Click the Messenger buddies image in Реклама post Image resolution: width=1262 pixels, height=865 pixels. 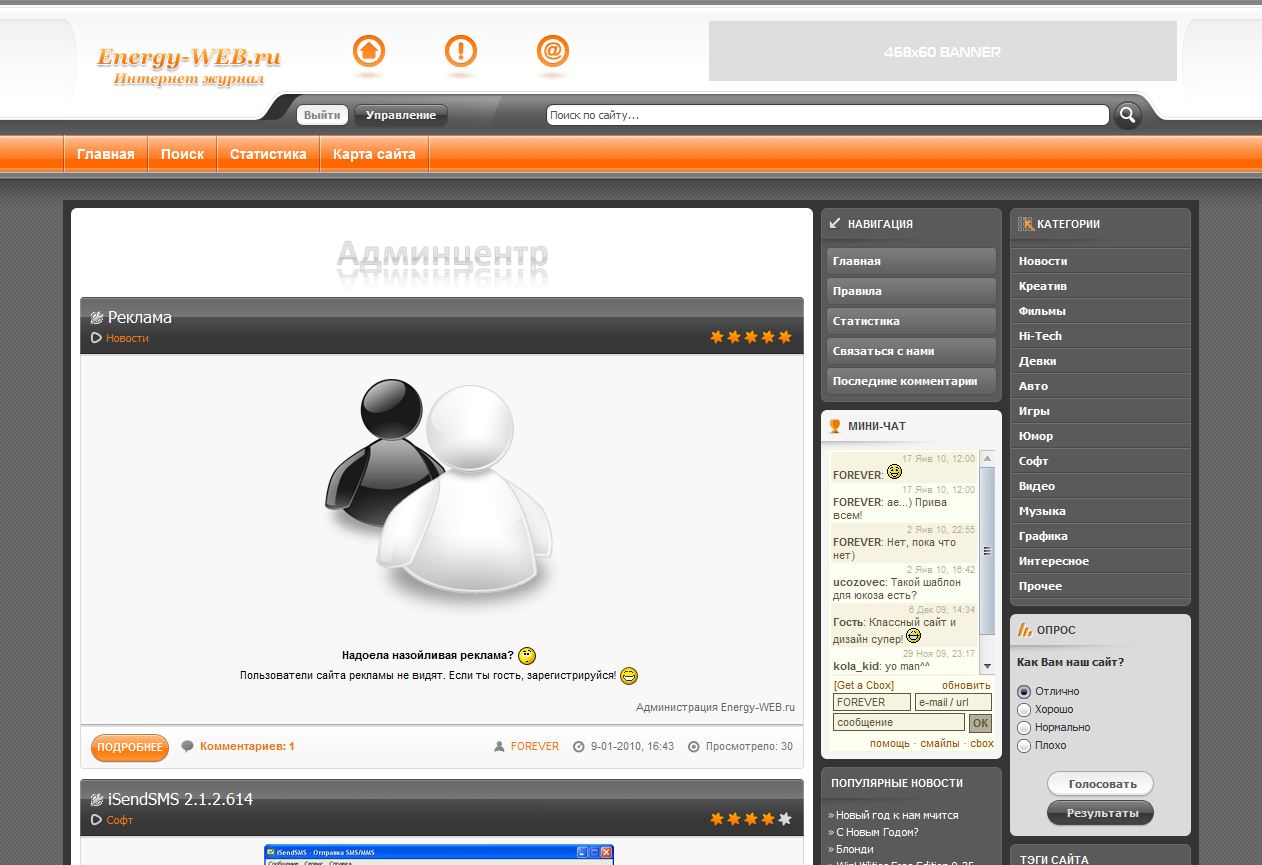click(438, 494)
